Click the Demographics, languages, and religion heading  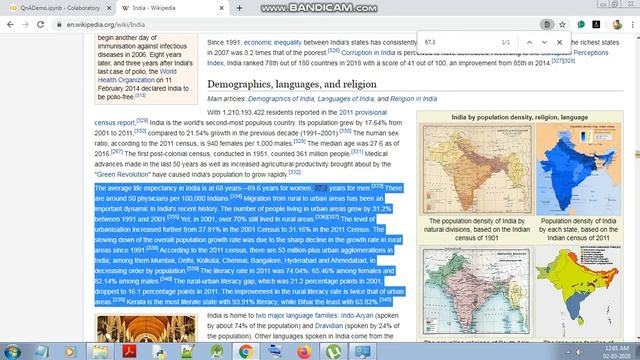[x=292, y=84]
